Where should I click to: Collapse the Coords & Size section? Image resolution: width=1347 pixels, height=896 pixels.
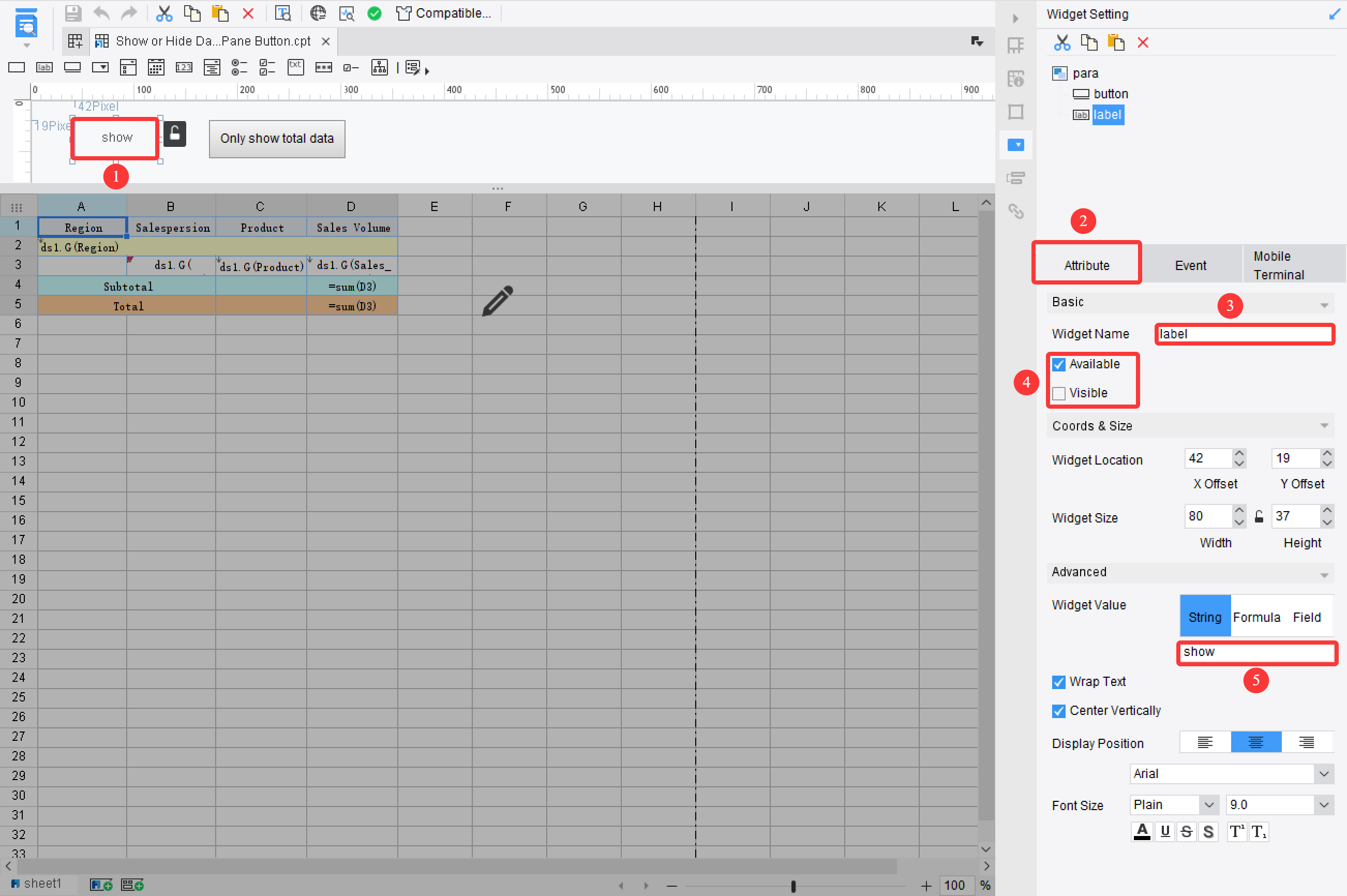click(x=1324, y=426)
